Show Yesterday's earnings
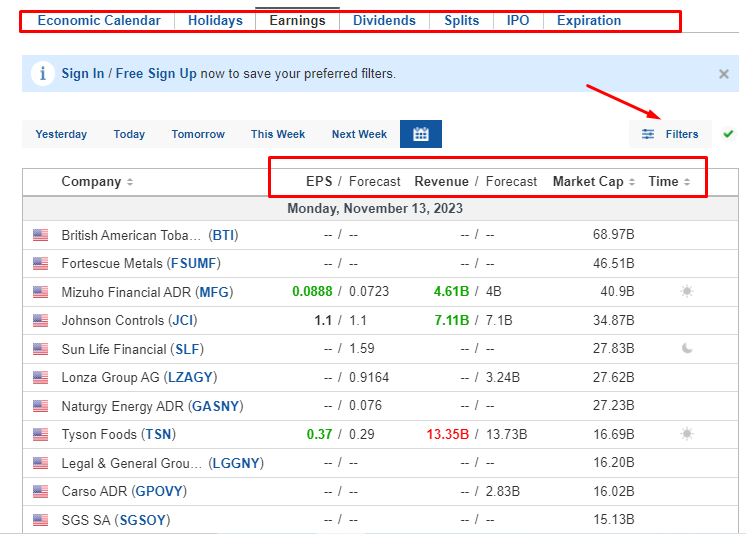 pyautogui.click(x=61, y=134)
